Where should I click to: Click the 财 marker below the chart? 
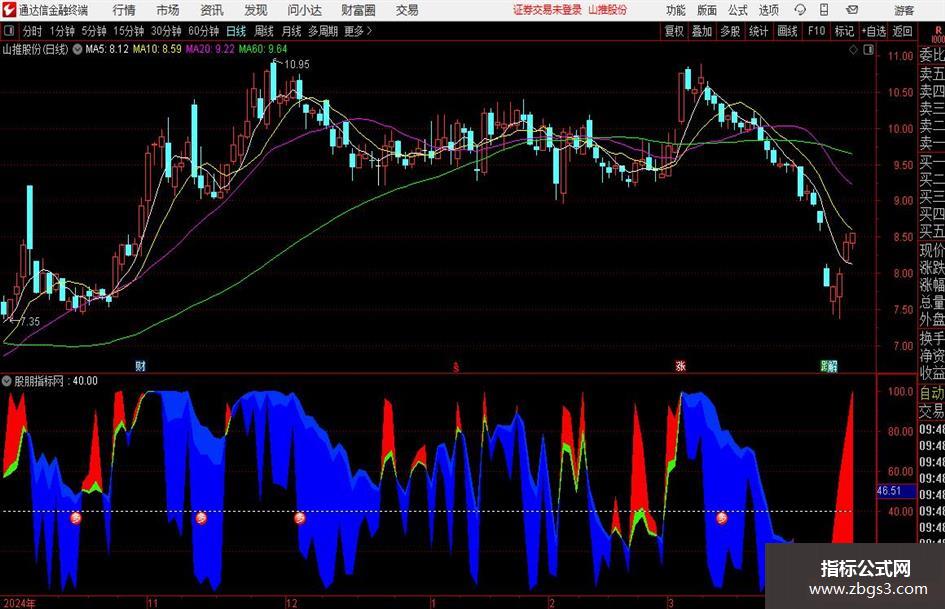pyautogui.click(x=140, y=365)
